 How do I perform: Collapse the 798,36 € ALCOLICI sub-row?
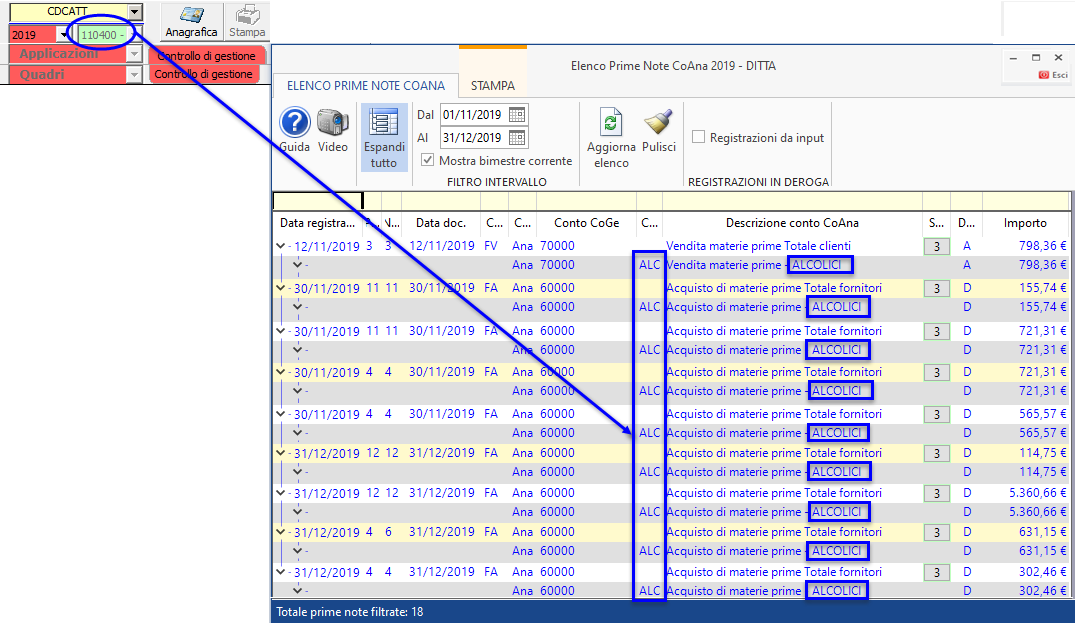[297, 265]
